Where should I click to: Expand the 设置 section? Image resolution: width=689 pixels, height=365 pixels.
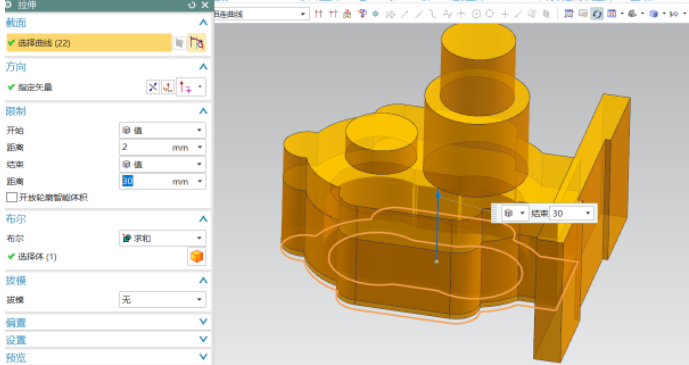(x=105, y=340)
